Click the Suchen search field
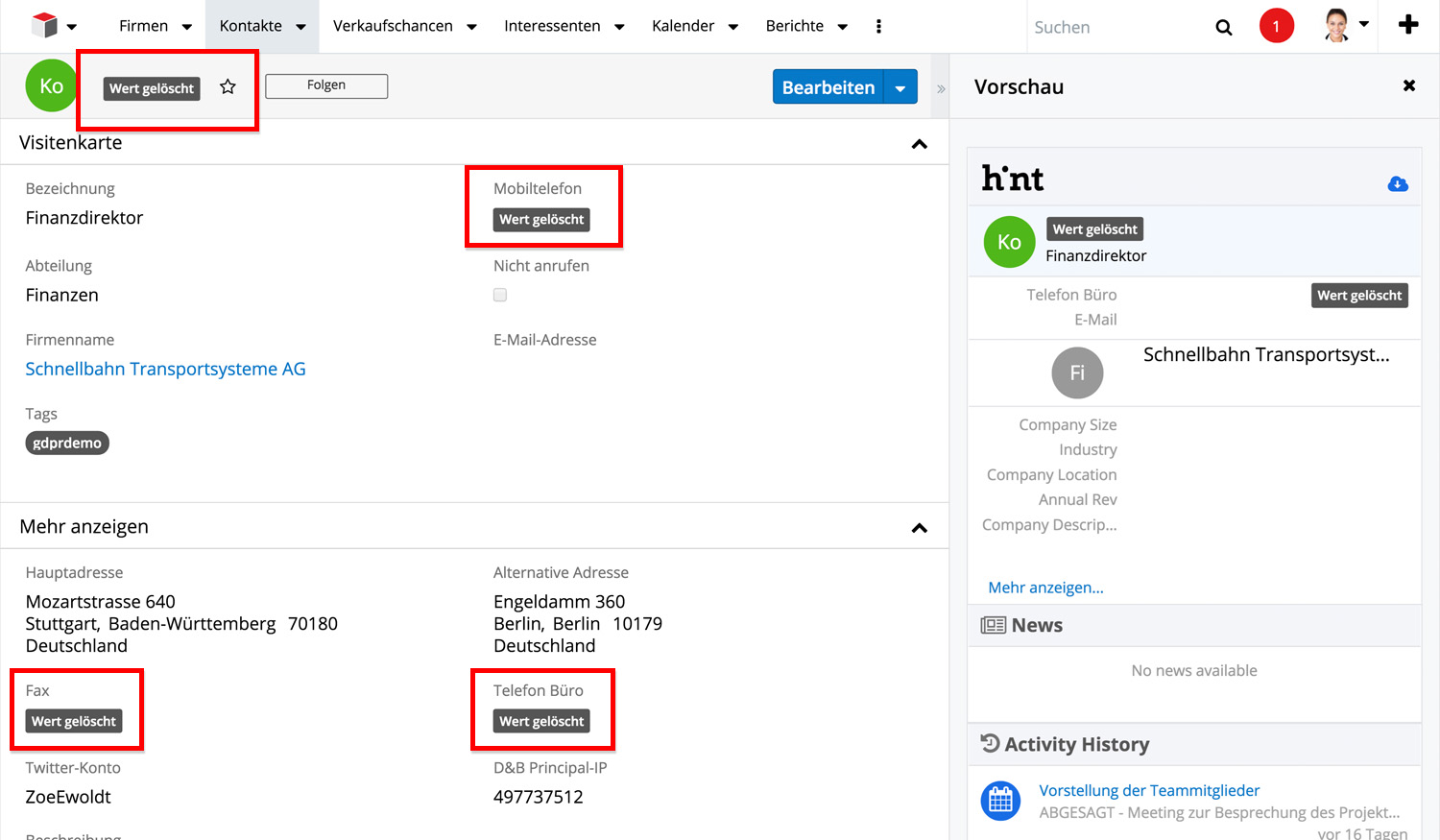This screenshot has width=1440, height=840. pos(1114,27)
